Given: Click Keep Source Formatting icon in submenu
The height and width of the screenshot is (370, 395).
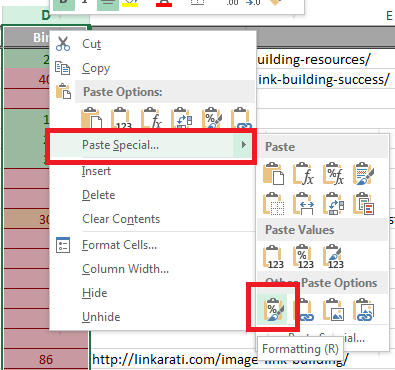Looking at the screenshot, I should coord(363,174).
